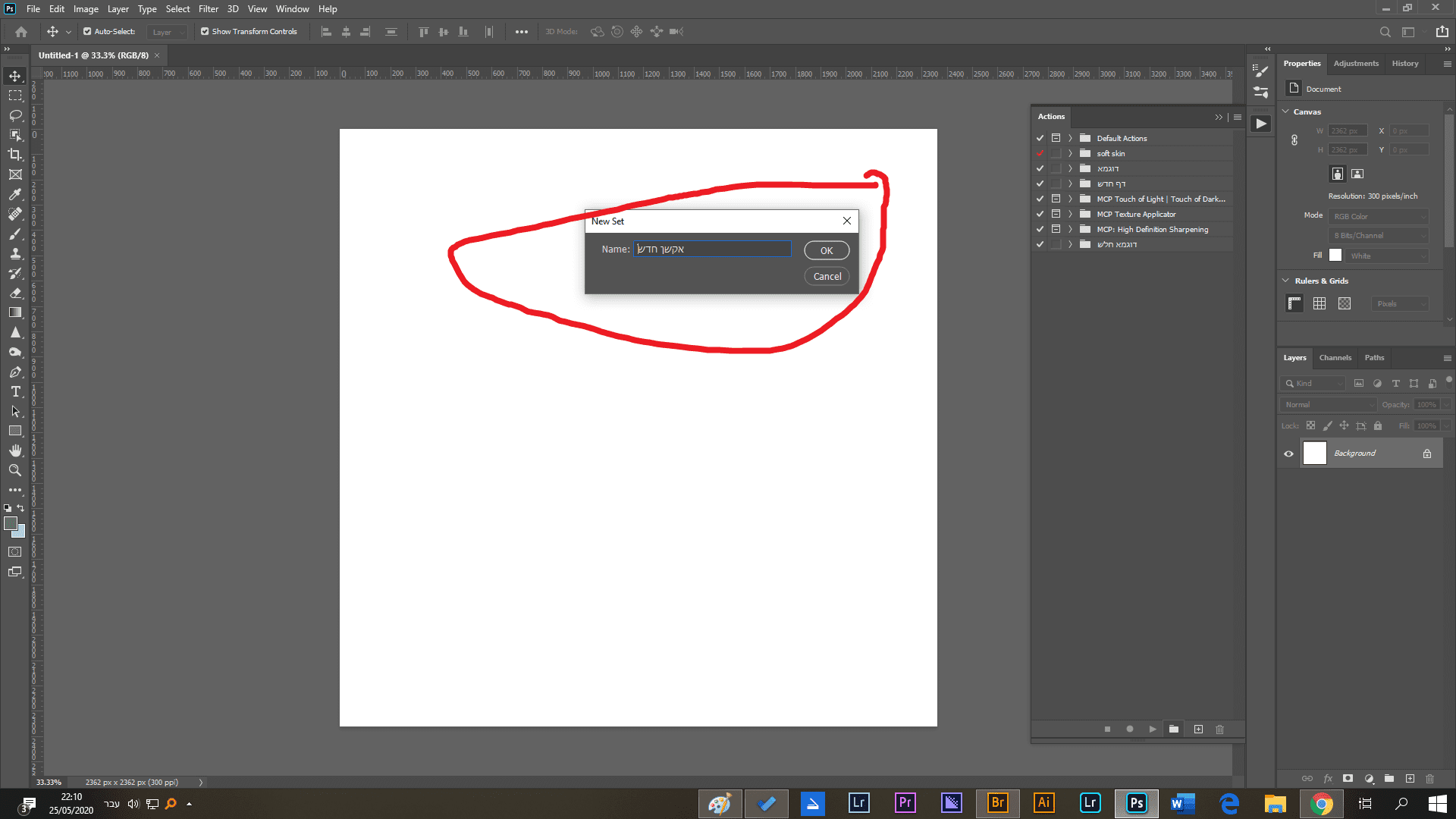Switch to the Channels tab
Screen dimensions: 1456x819
click(1335, 358)
